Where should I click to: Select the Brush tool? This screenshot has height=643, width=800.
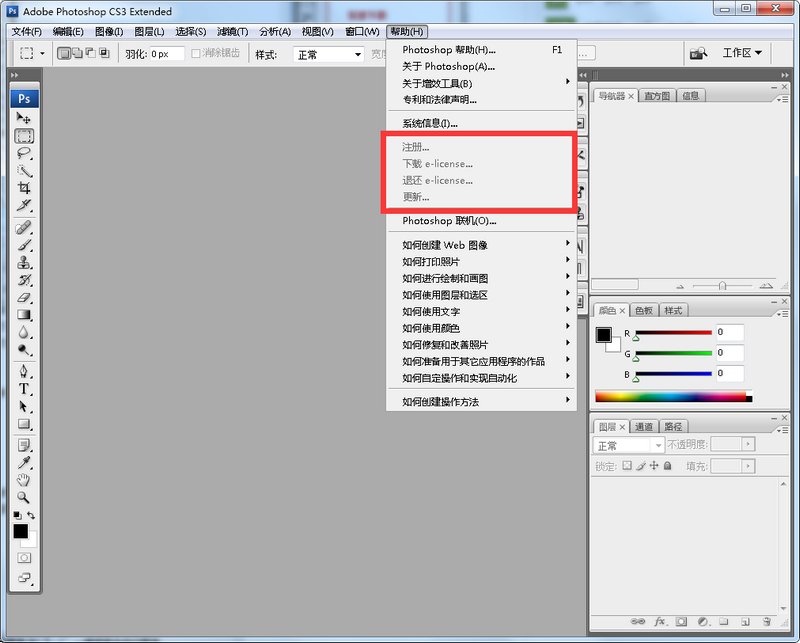click(23, 245)
